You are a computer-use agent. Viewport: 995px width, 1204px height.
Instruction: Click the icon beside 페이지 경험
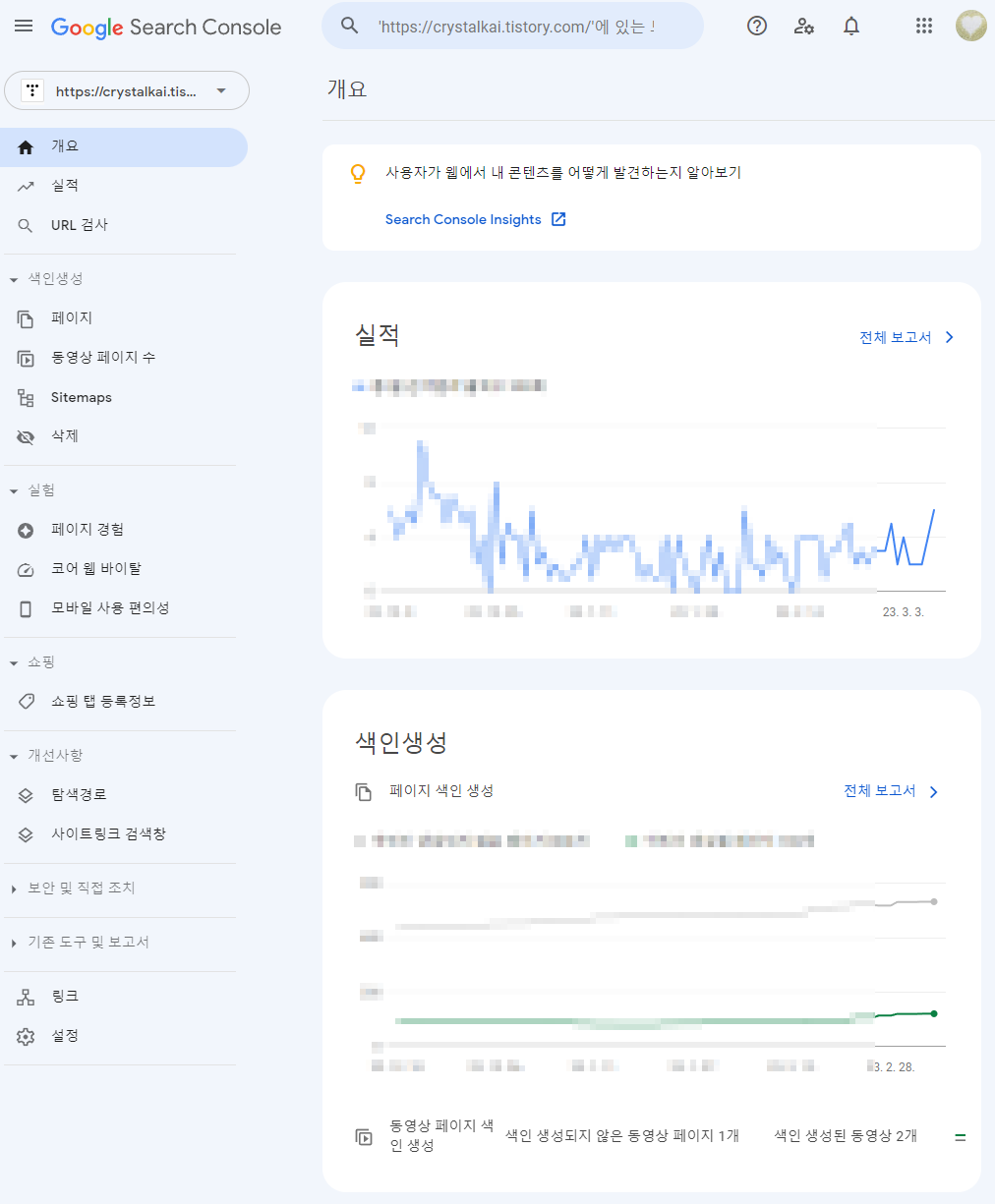[26, 531]
